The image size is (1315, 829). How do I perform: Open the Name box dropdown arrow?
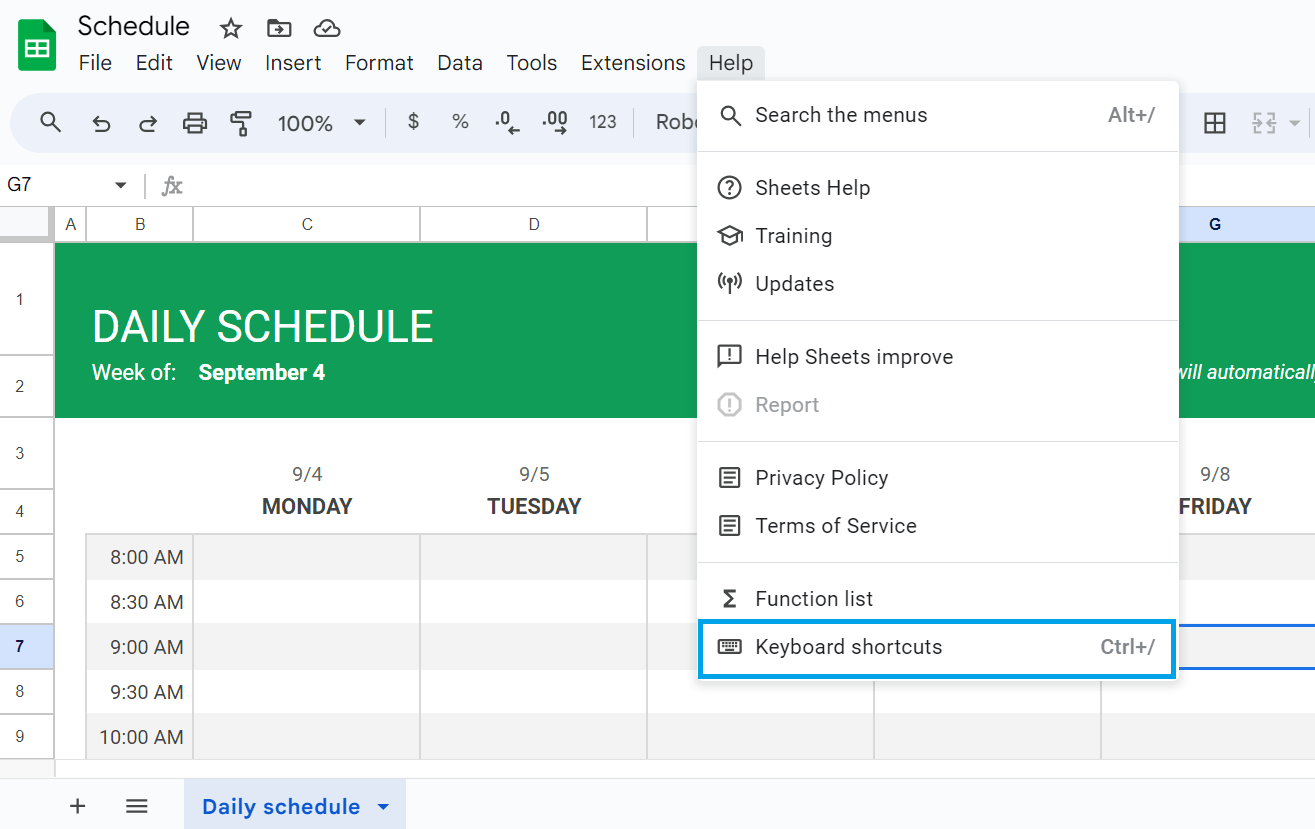pyautogui.click(x=121, y=185)
